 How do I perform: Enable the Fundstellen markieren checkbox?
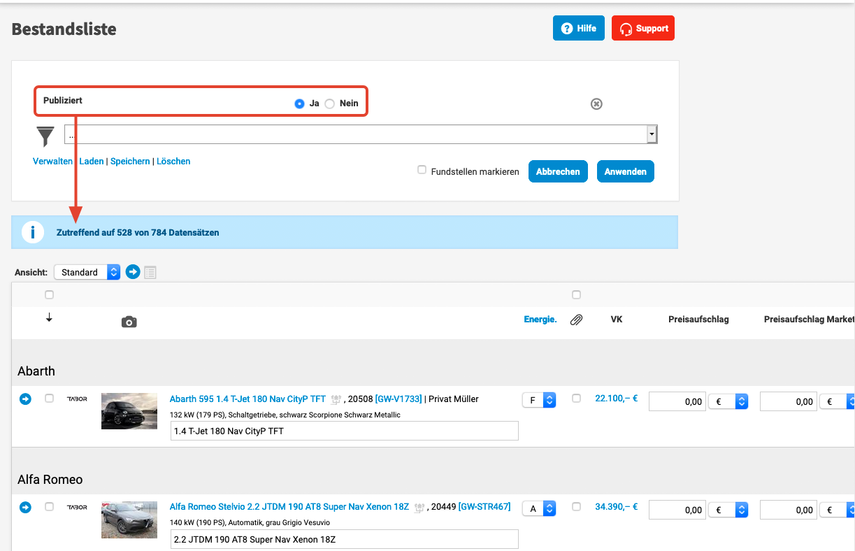coord(422,170)
